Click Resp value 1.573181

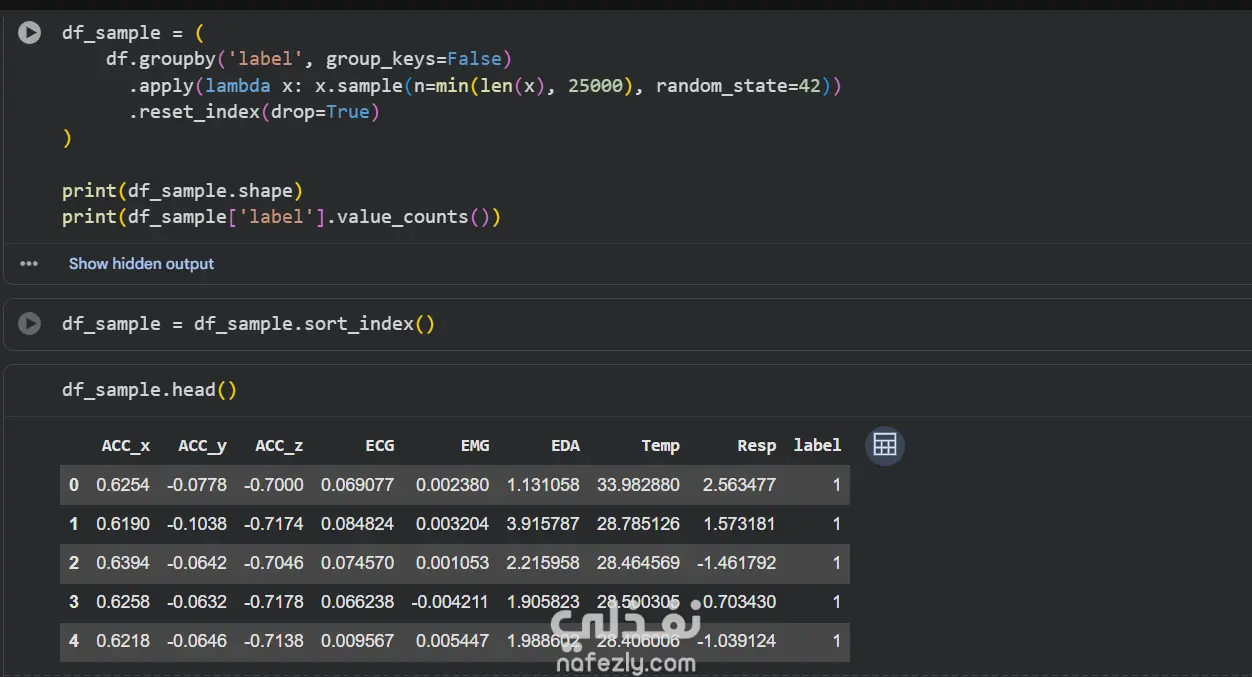(x=739, y=524)
